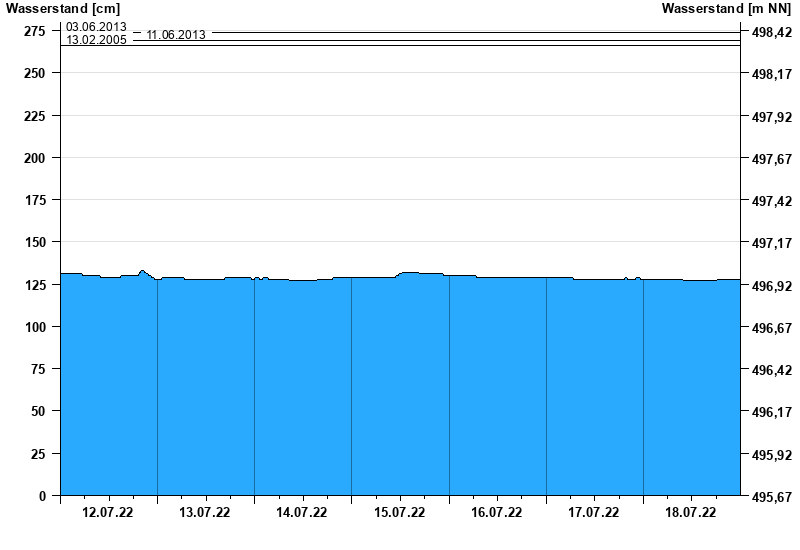Click the 03.06.2013 reference line label

click(96, 27)
